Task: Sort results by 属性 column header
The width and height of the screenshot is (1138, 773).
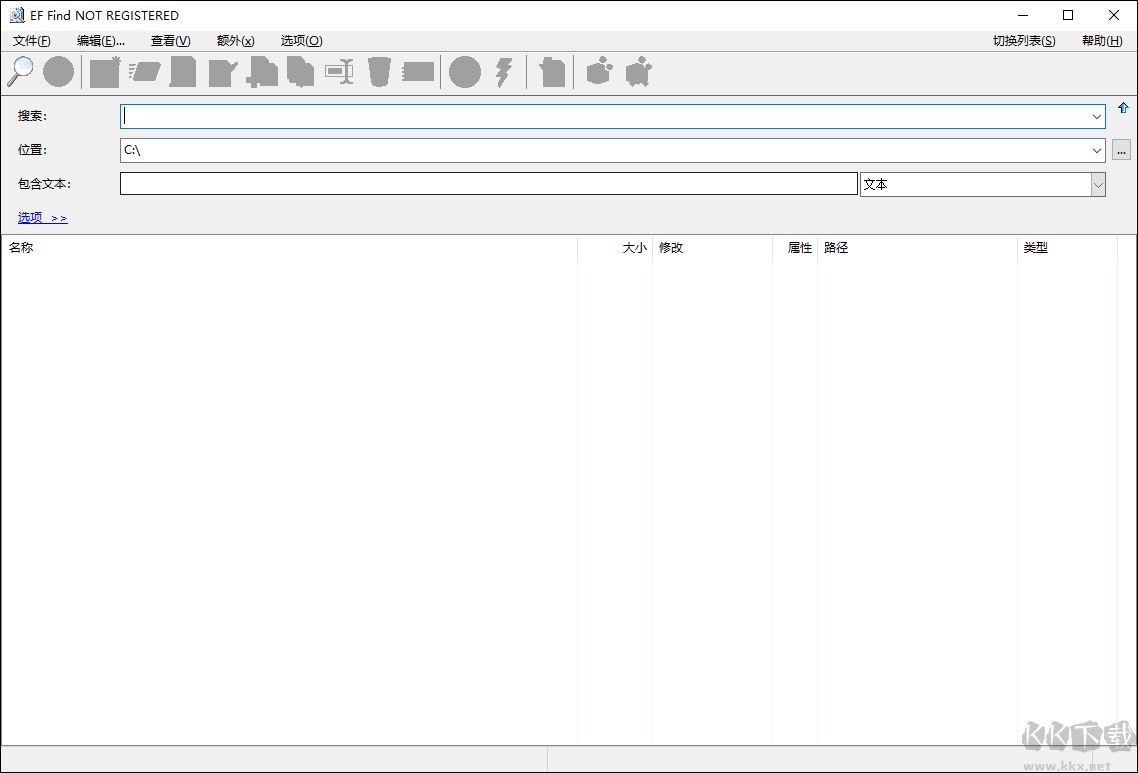Action: (x=795, y=248)
